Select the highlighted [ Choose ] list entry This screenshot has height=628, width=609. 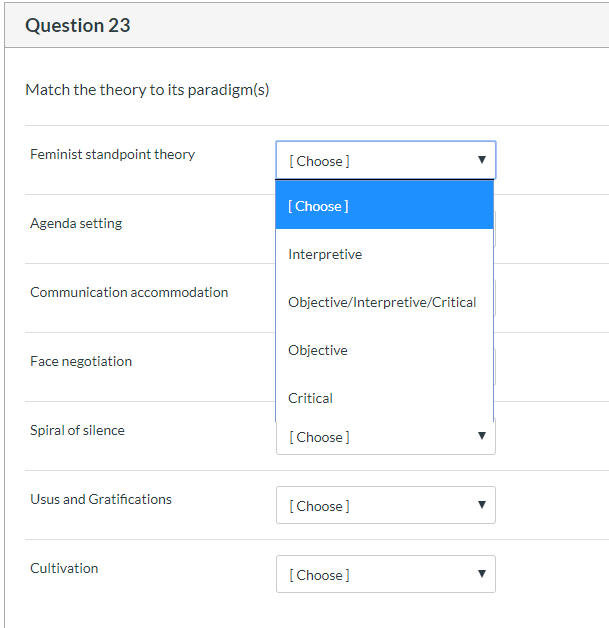coord(384,205)
